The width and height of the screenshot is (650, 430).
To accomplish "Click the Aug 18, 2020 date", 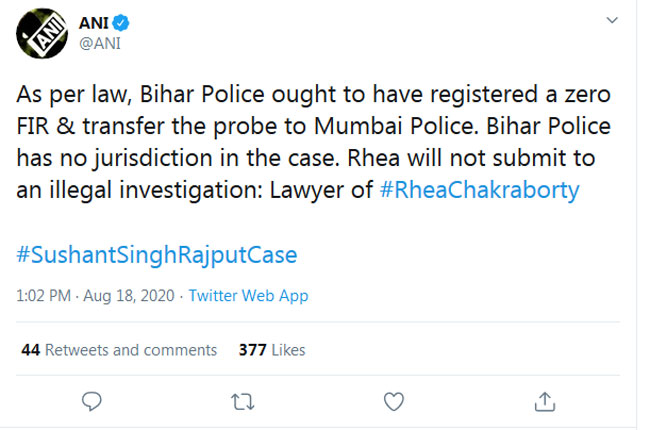I will [x=129, y=296].
